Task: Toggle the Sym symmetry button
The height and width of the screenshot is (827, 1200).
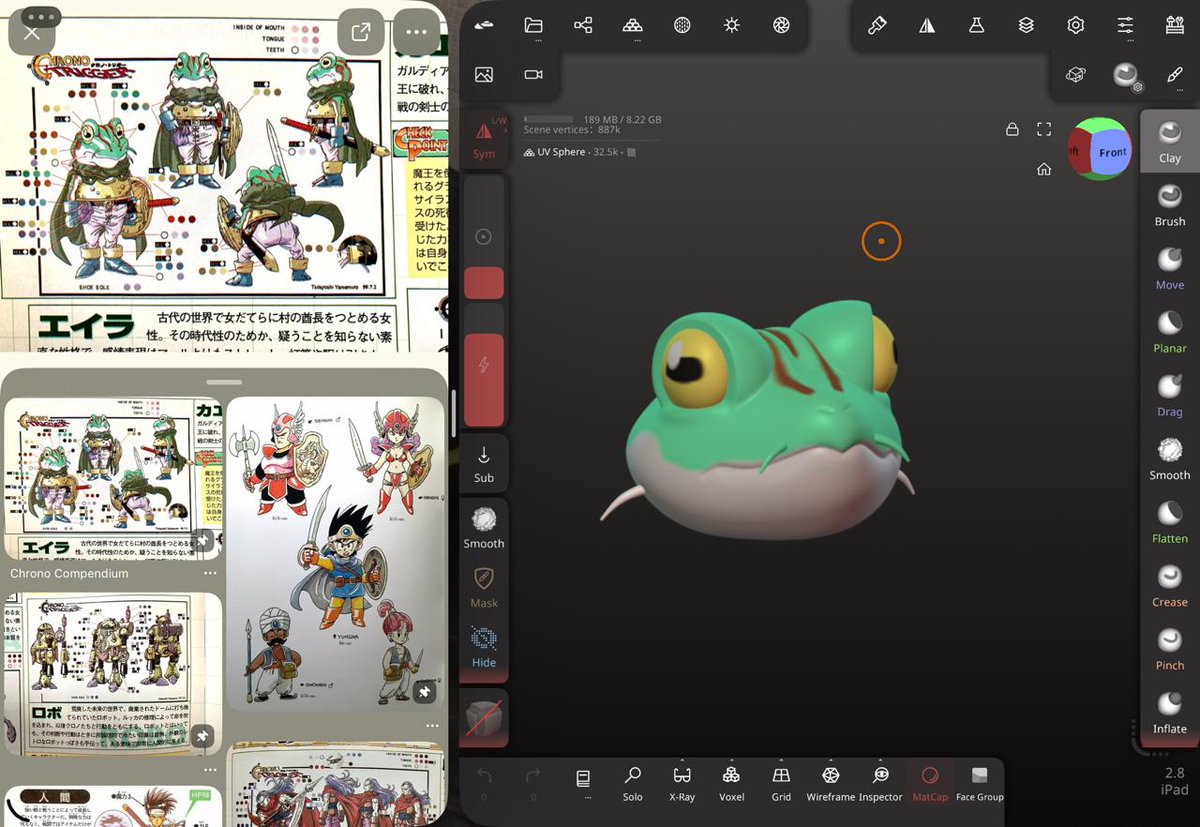Action: point(484,139)
